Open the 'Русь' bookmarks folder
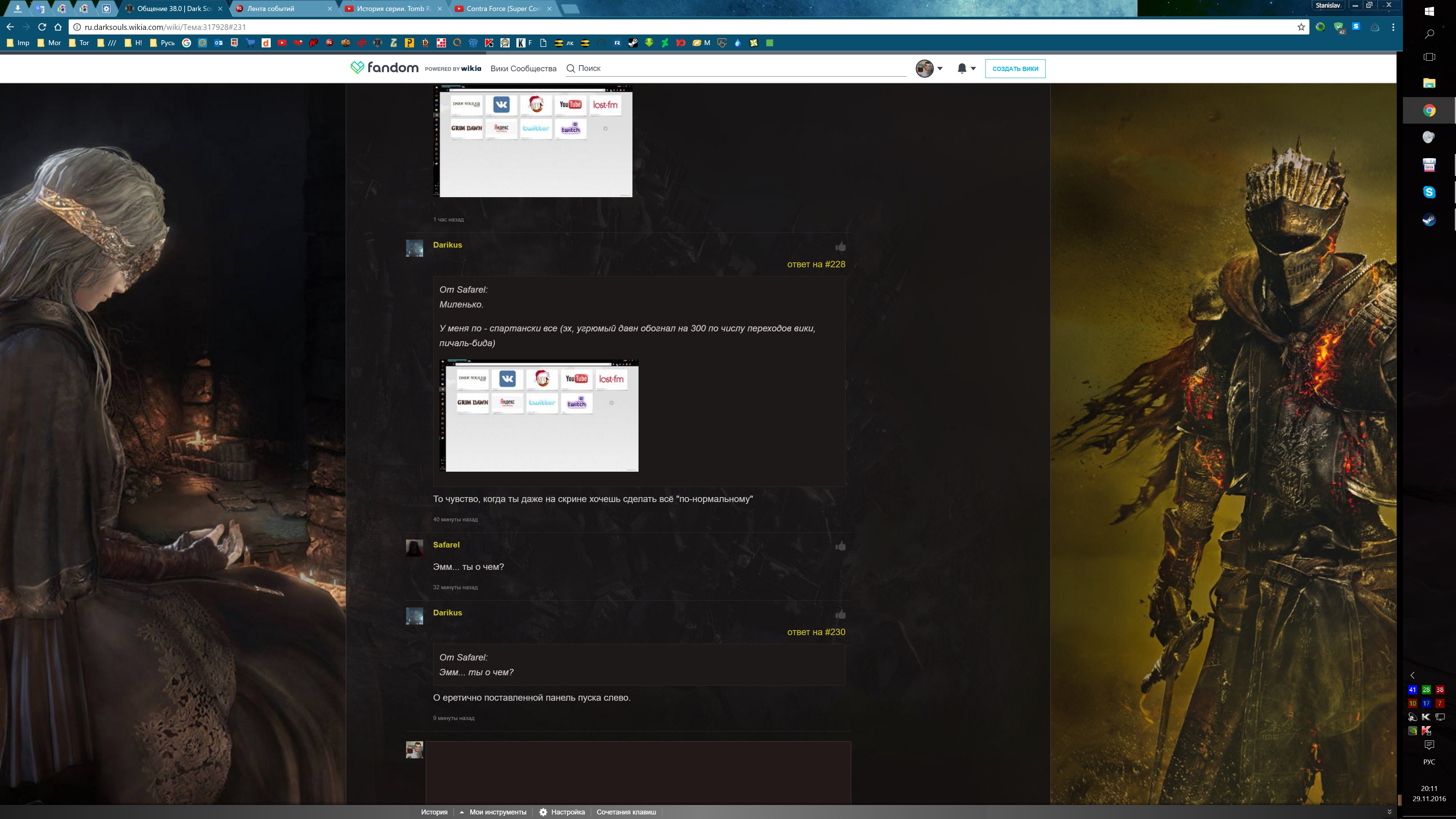 point(162,43)
